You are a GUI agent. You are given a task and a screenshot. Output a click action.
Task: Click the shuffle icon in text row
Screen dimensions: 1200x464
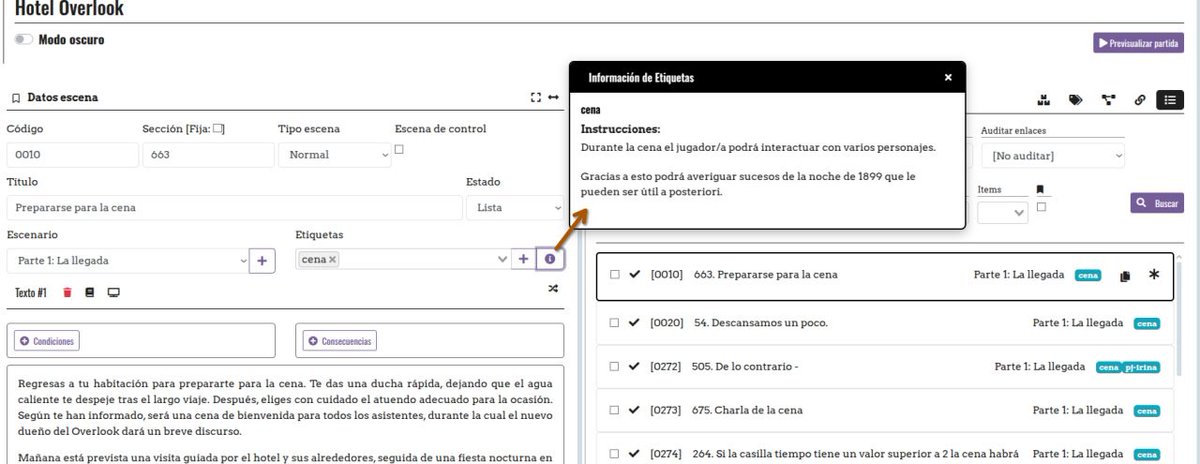553,289
